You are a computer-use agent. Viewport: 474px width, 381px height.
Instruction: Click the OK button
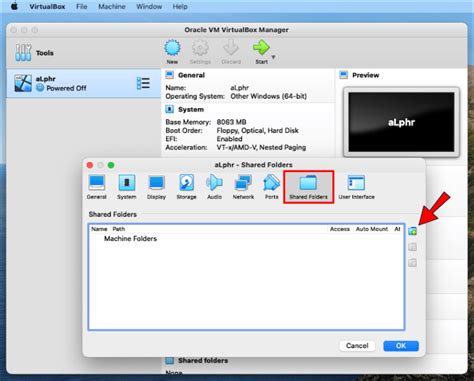tap(401, 346)
